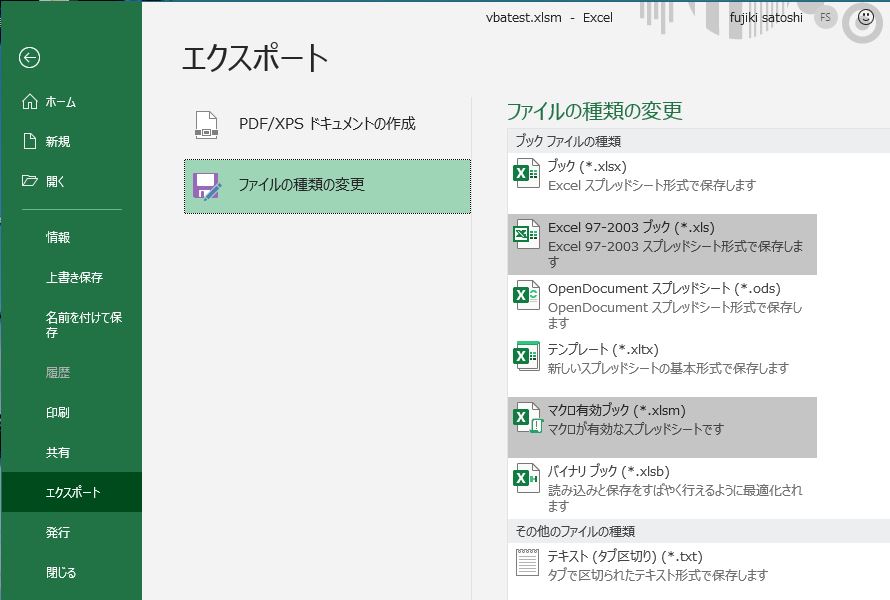Choose OpenDocument スプレッドシート (*.ods) type
This screenshot has width=890, height=600.
662,305
